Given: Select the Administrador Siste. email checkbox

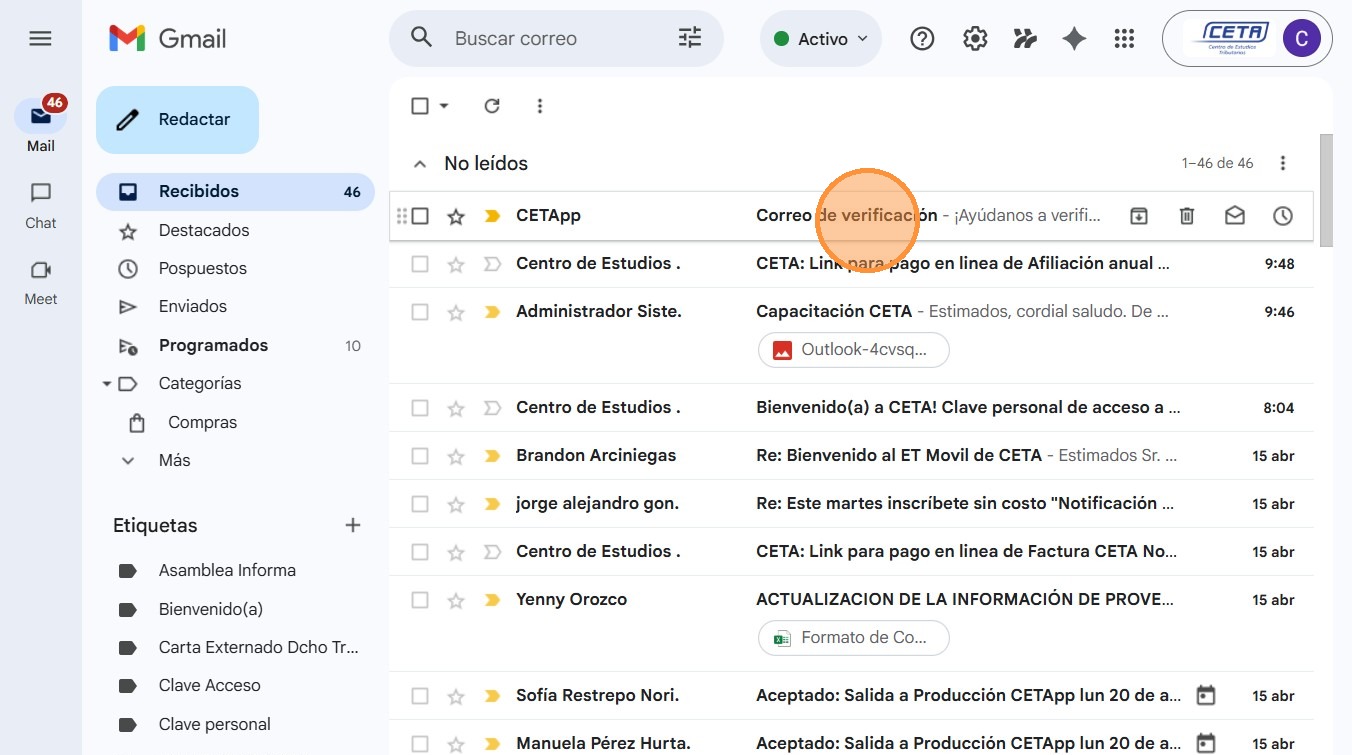Looking at the screenshot, I should pos(420,312).
